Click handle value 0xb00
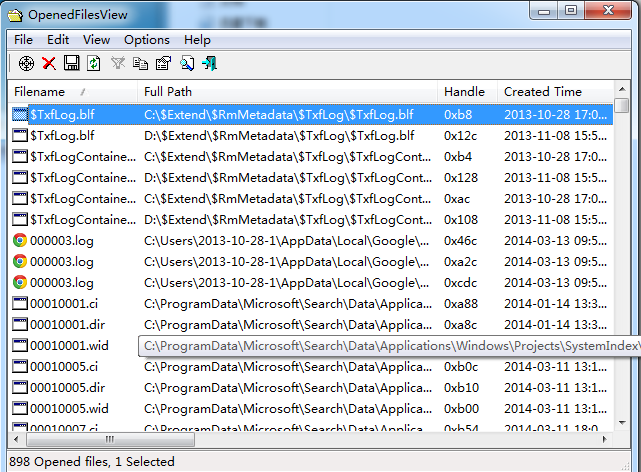The width and height of the screenshot is (641, 472). [x=461, y=409]
